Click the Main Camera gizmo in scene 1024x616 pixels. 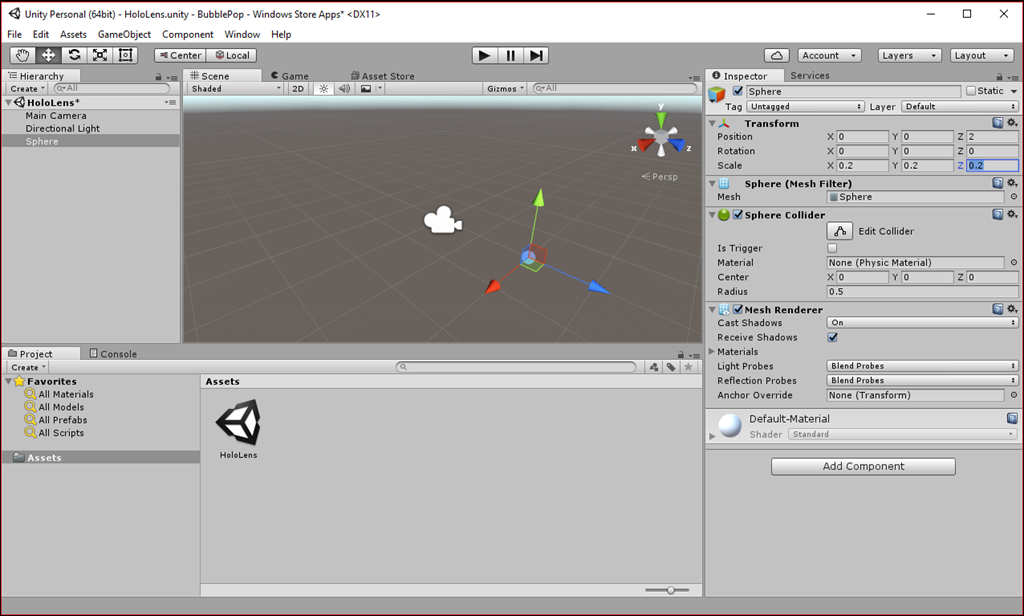[x=443, y=220]
